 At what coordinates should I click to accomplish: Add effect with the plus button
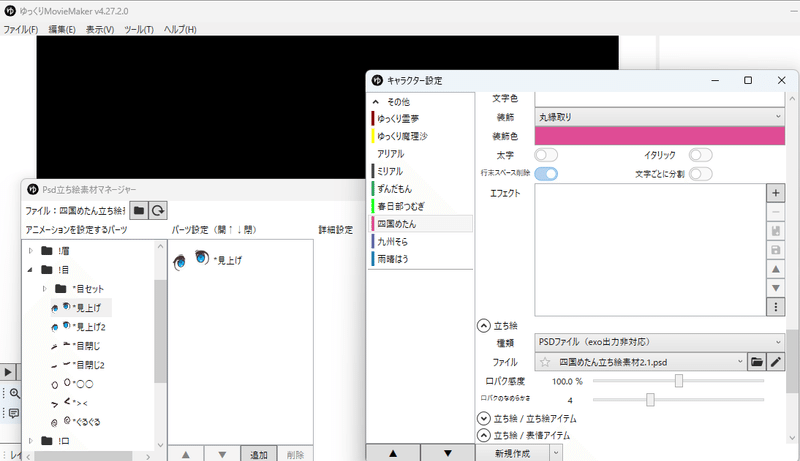pyautogui.click(x=776, y=193)
